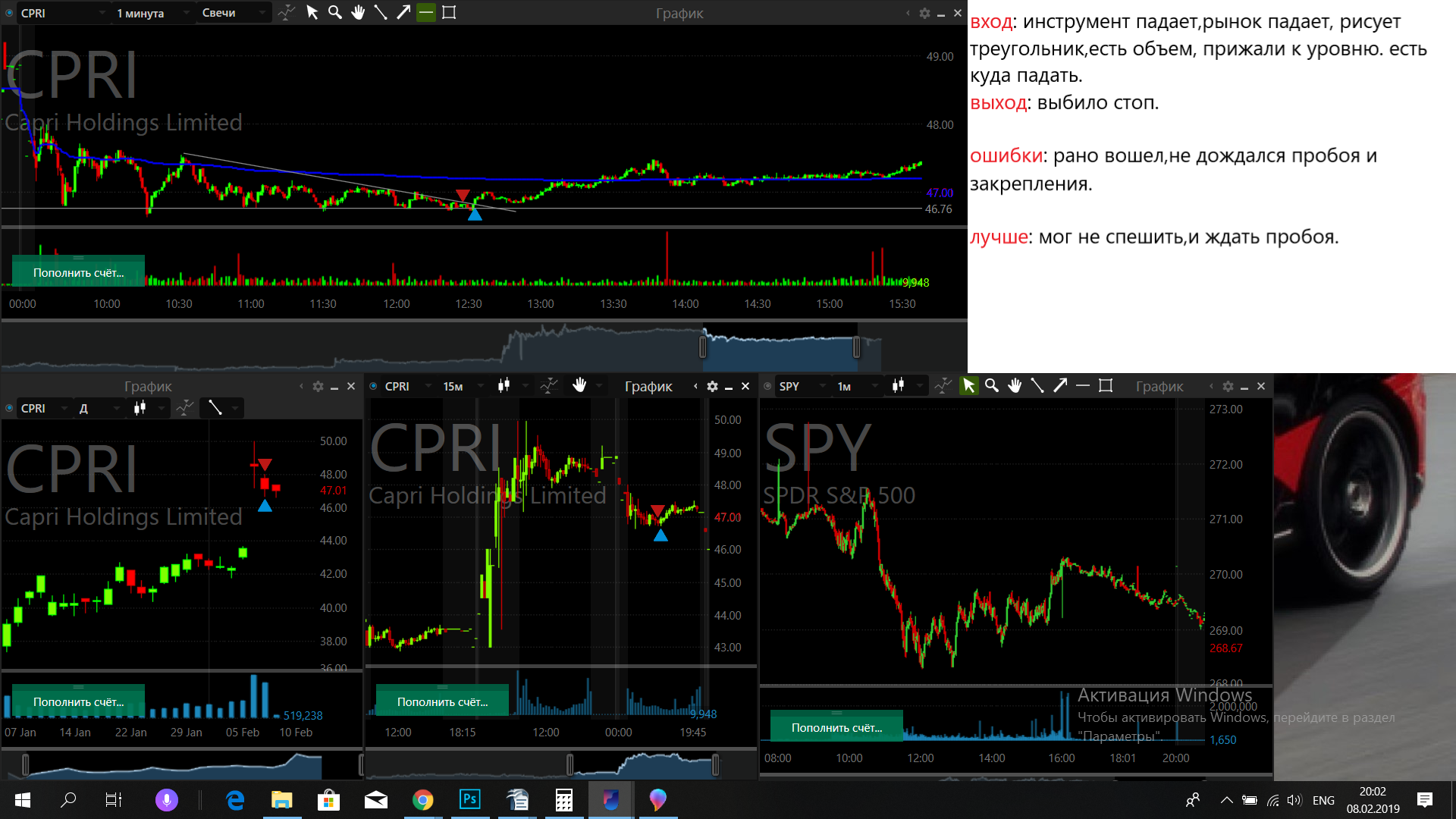Open Windows Start menu
1456x819 pixels.
[x=23, y=800]
